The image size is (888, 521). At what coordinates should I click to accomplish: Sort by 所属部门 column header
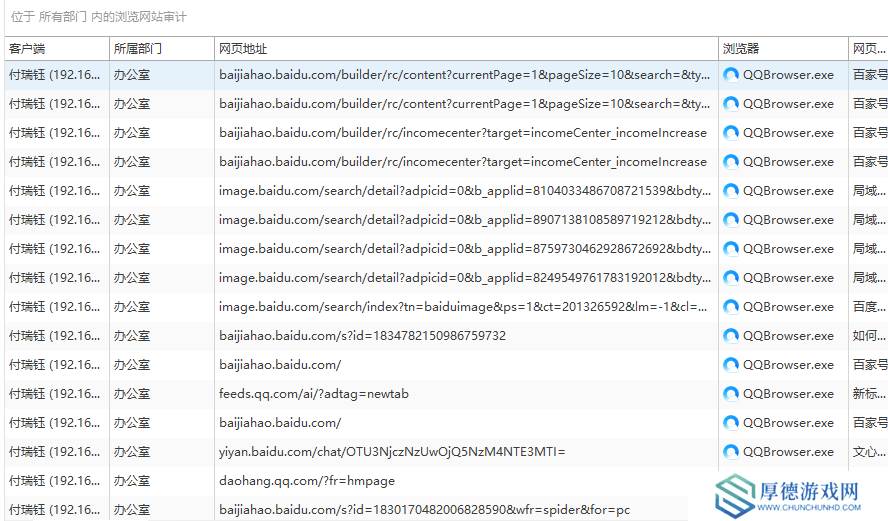161,49
